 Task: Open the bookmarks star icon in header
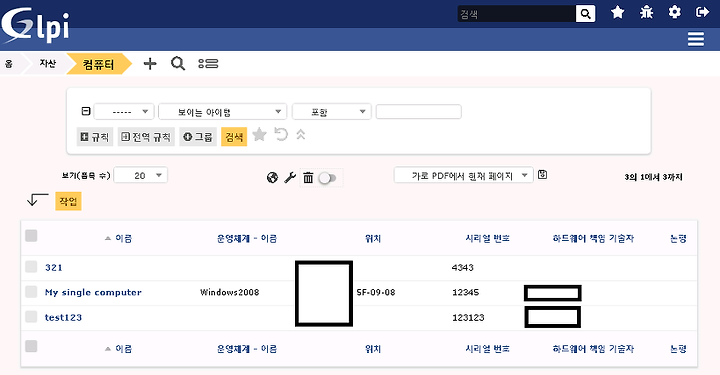click(x=618, y=12)
